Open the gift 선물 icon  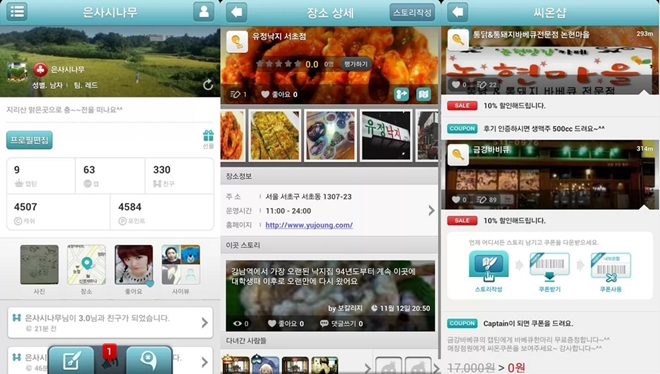click(x=208, y=139)
